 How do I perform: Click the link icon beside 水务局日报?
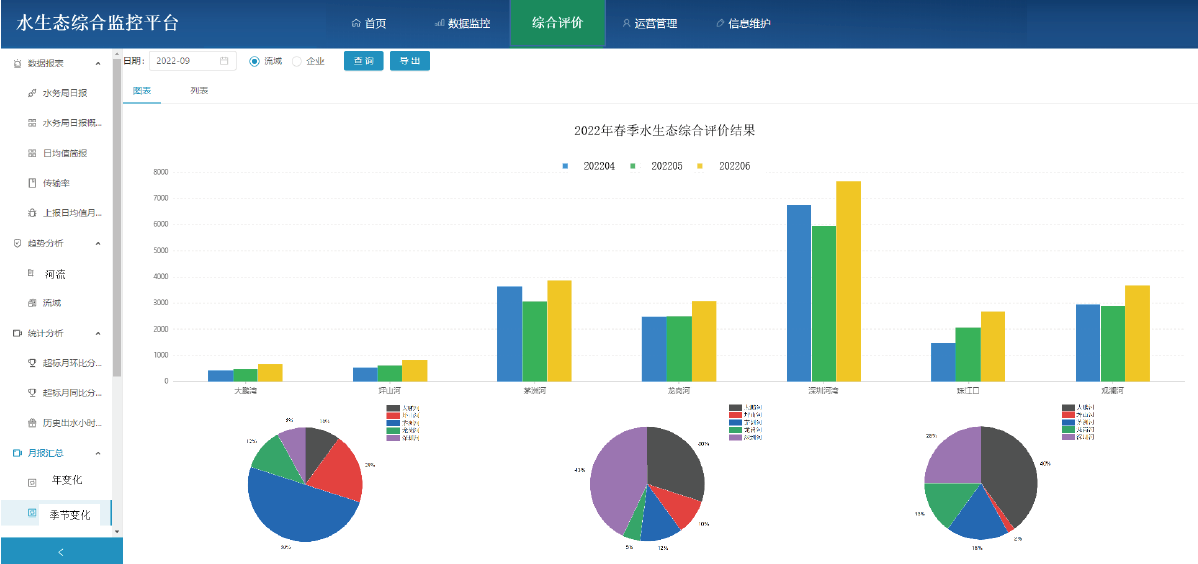pyautogui.click(x=32, y=93)
